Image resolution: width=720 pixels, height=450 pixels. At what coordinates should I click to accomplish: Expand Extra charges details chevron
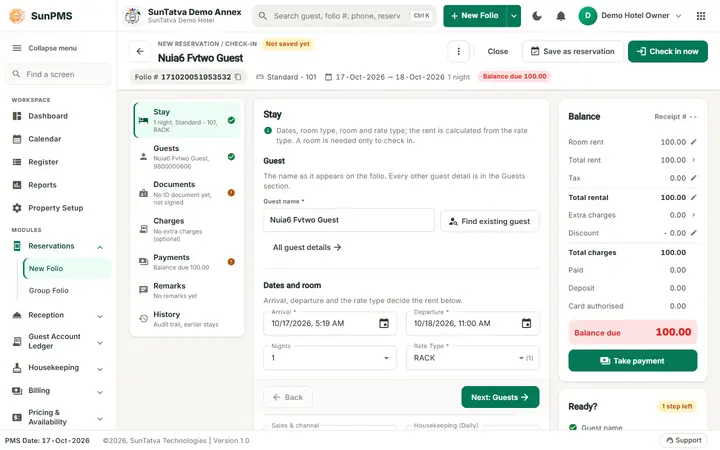[x=693, y=215]
